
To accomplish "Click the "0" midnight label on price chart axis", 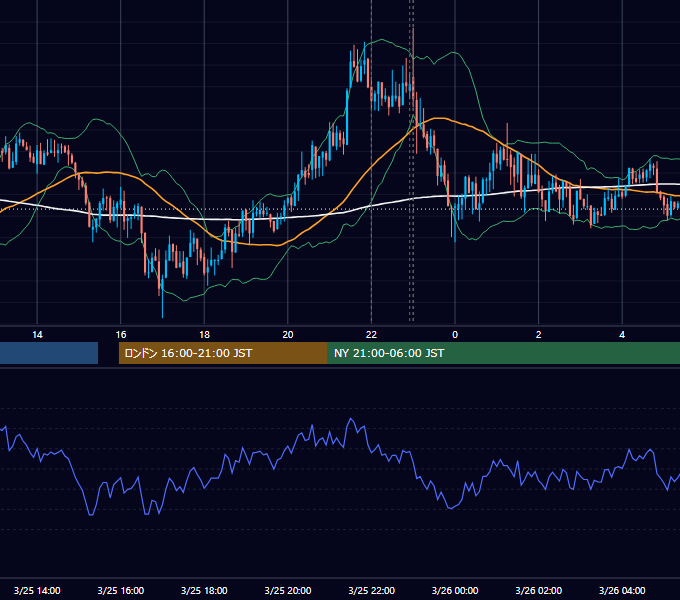I will (455, 335).
